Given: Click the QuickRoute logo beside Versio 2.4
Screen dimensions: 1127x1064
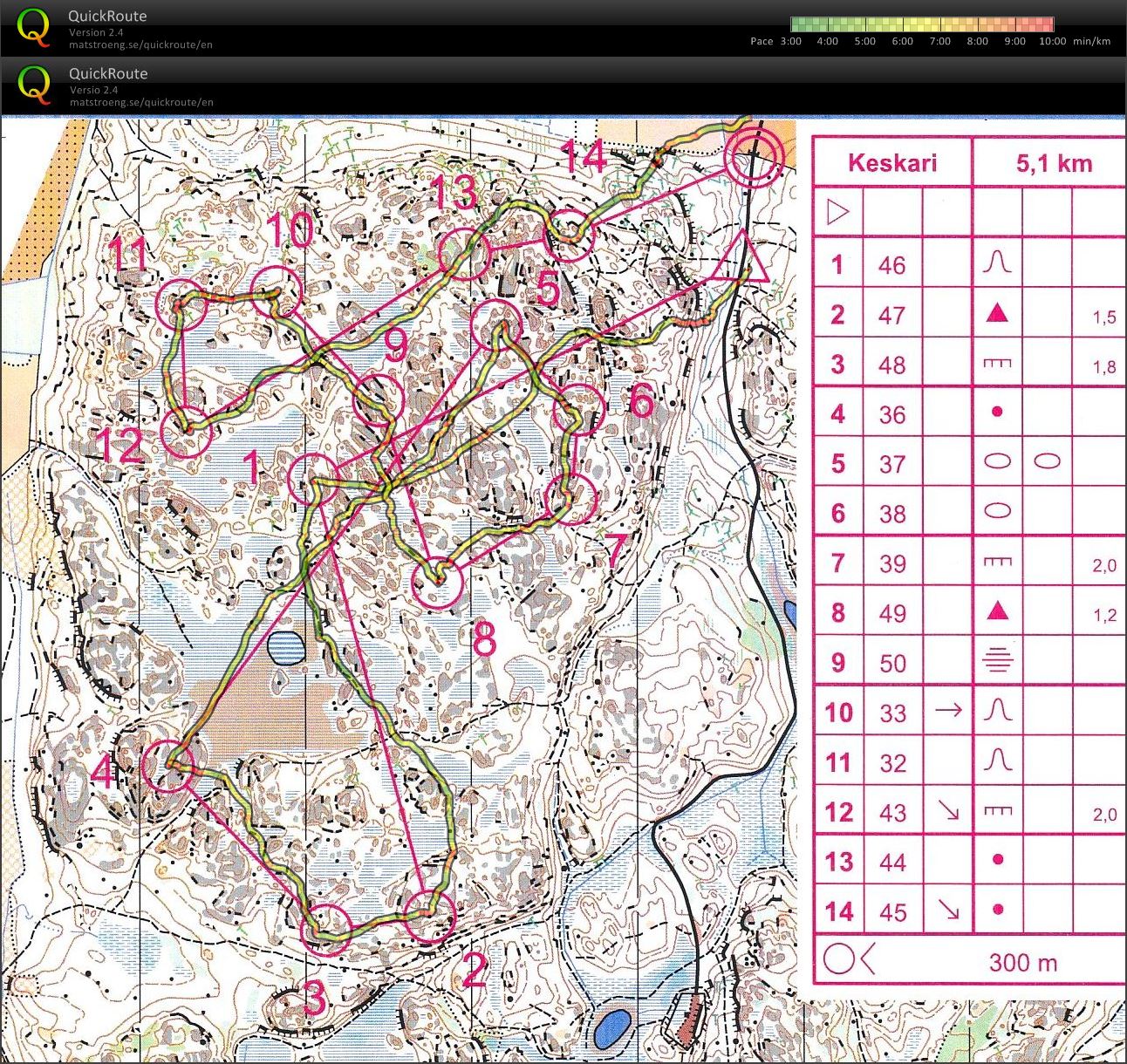Looking at the screenshot, I should pos(34,85).
